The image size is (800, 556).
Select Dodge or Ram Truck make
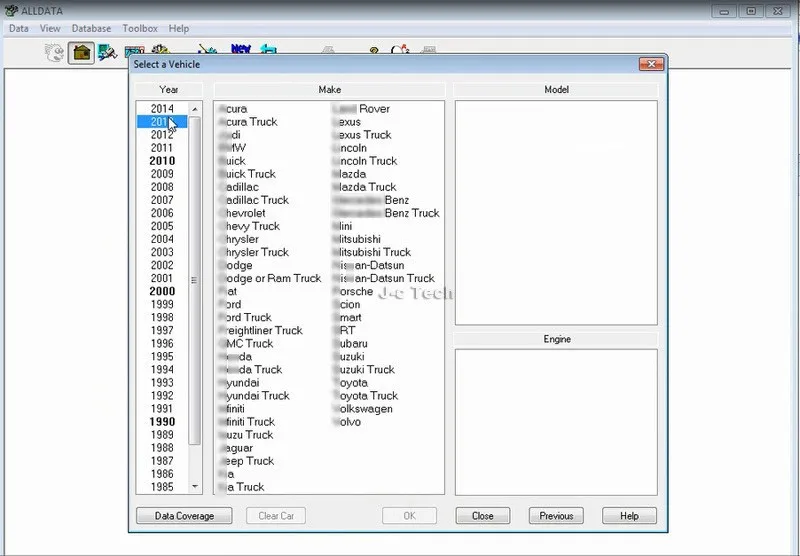[x=270, y=278]
